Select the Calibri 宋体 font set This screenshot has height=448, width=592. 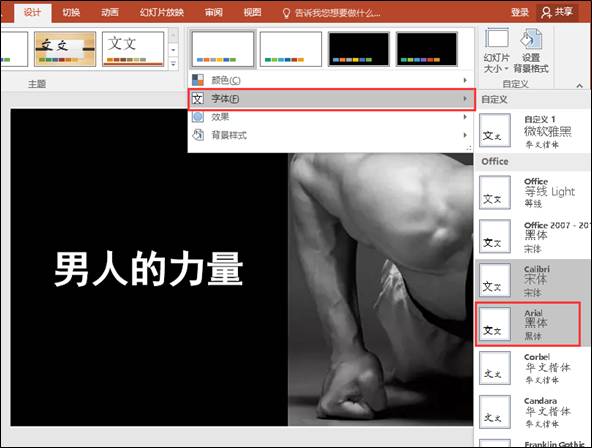tap(533, 280)
